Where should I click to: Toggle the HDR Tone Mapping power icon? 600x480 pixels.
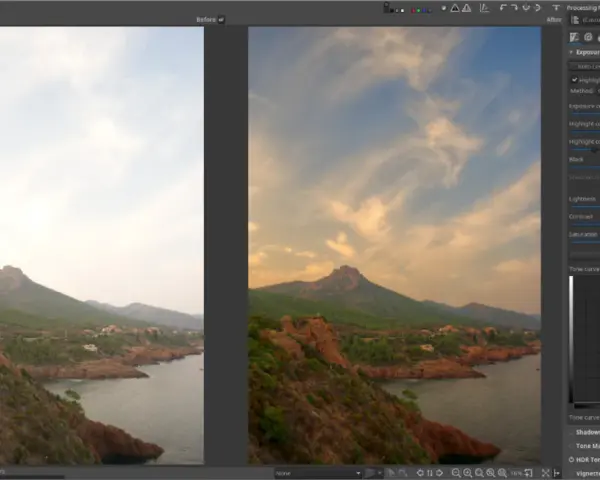(571, 460)
